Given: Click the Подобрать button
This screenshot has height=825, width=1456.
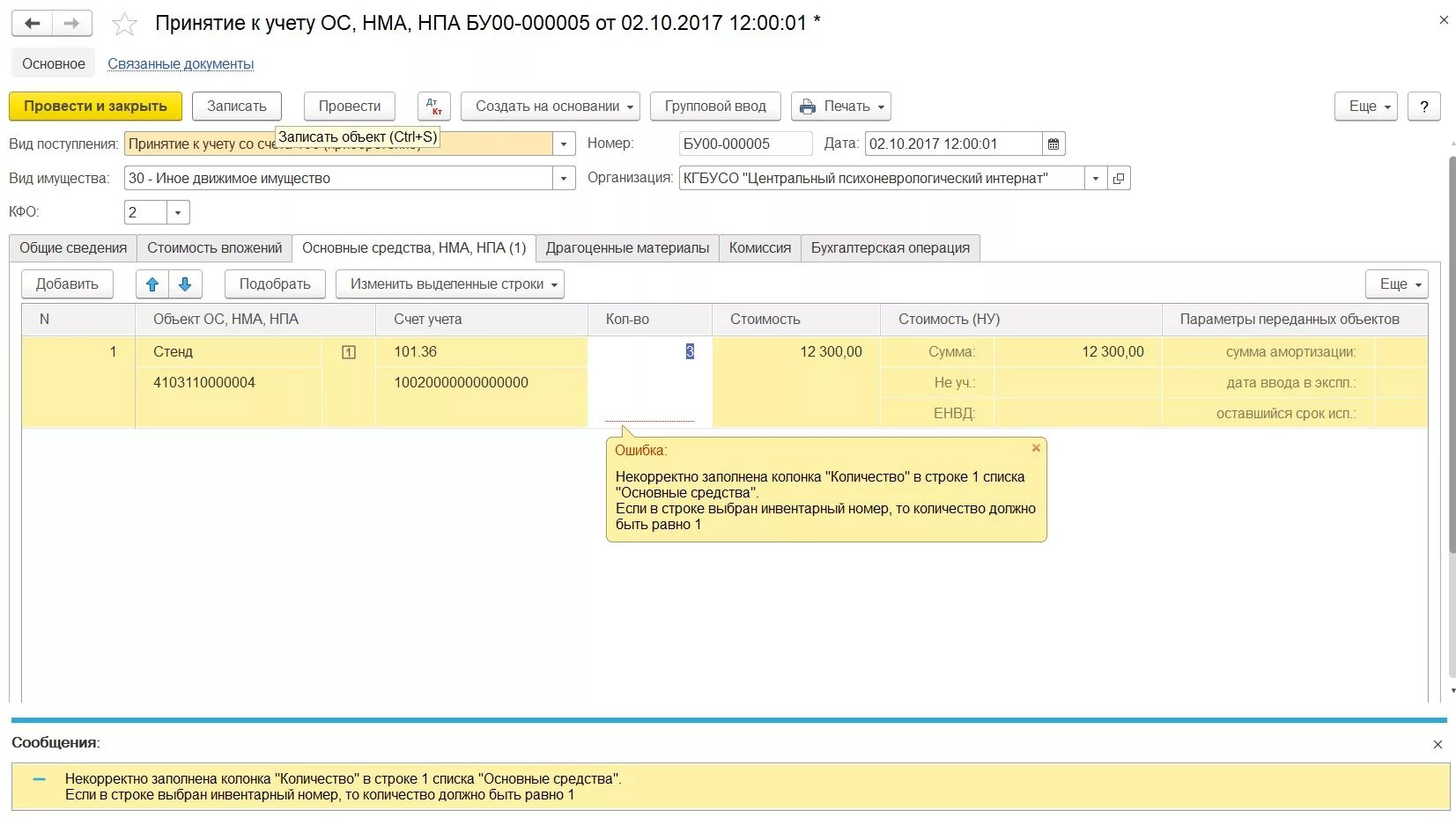Looking at the screenshot, I should 275,284.
